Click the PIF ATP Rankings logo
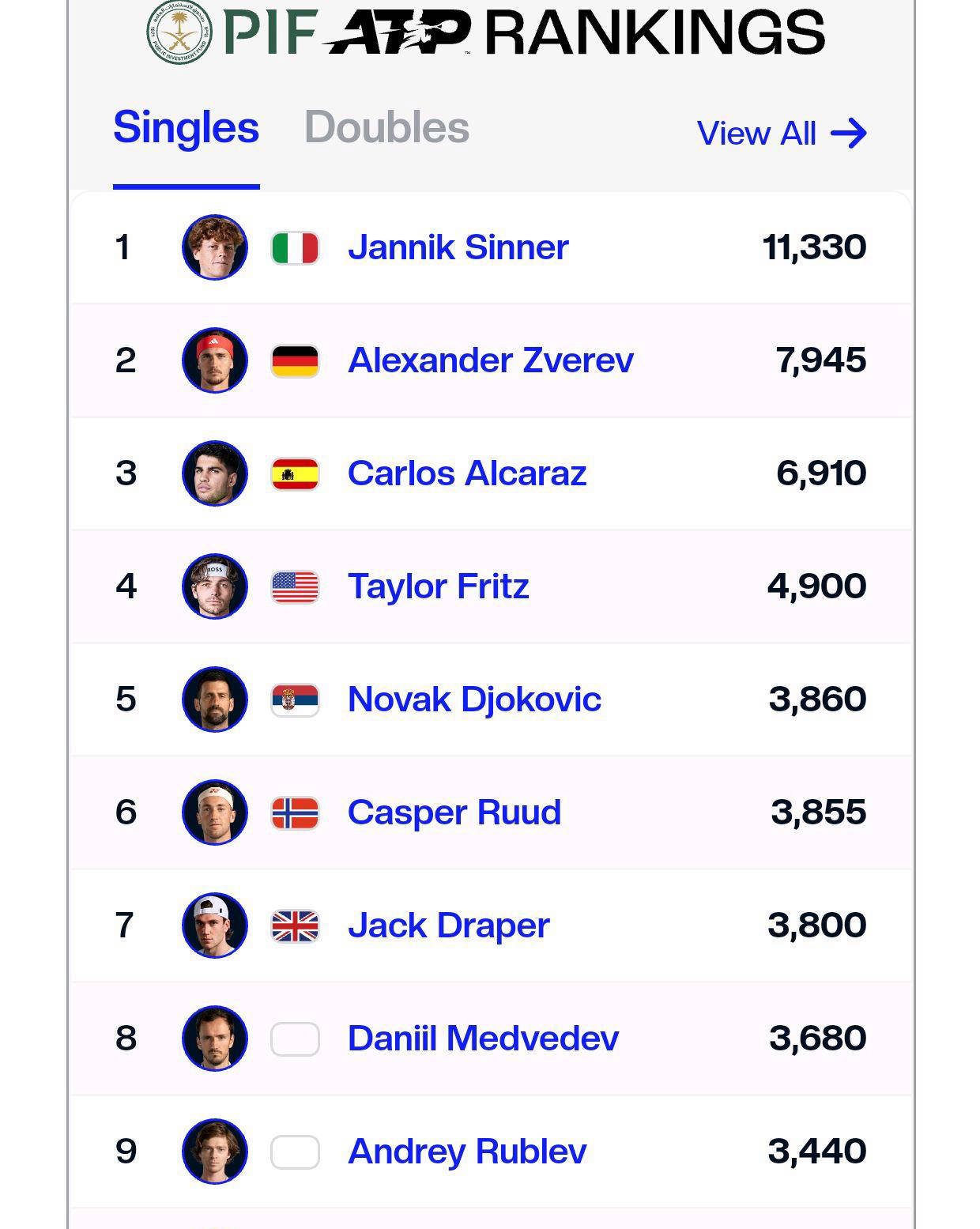 click(485, 32)
